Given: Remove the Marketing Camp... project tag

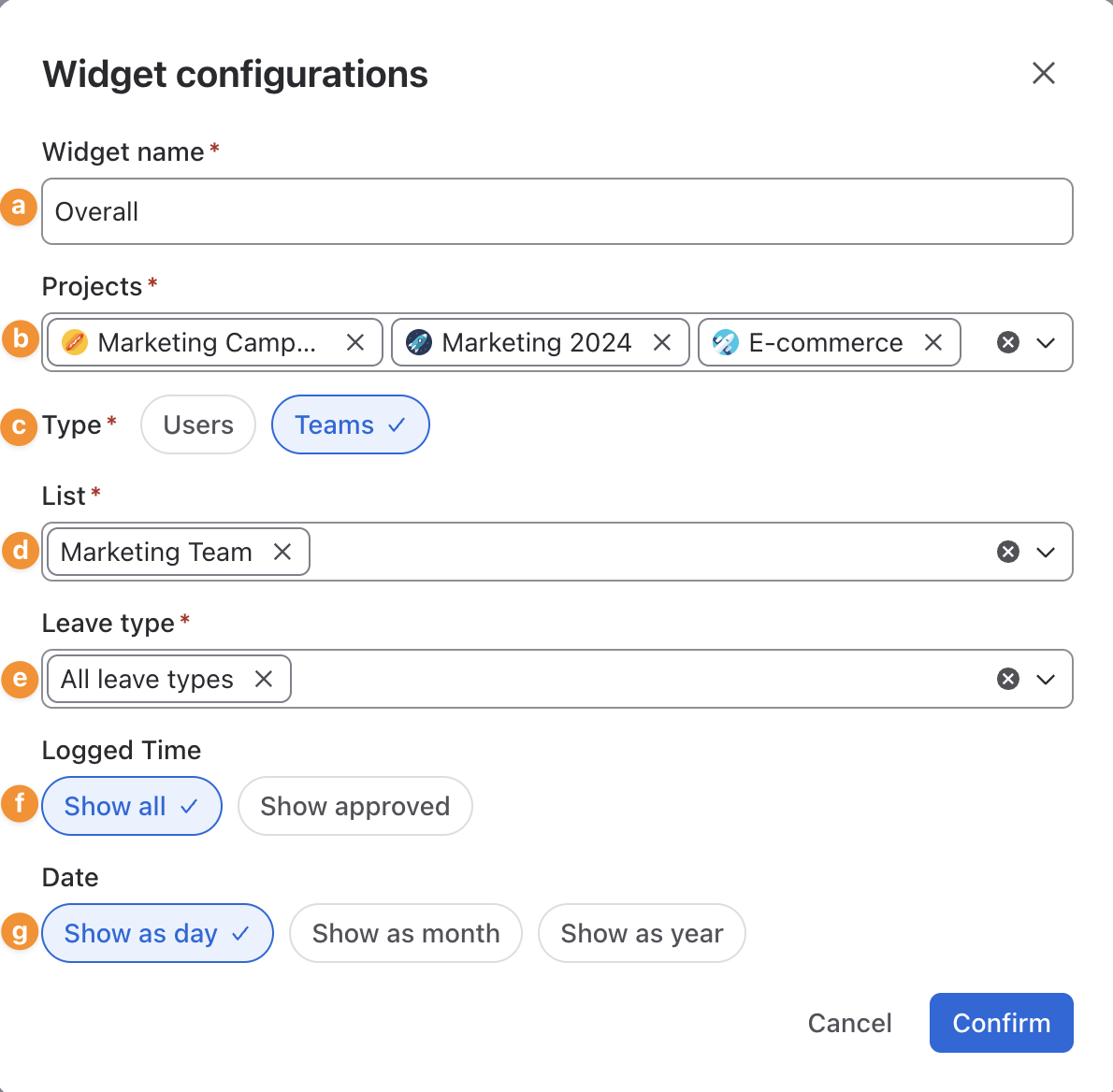Looking at the screenshot, I should (x=354, y=343).
